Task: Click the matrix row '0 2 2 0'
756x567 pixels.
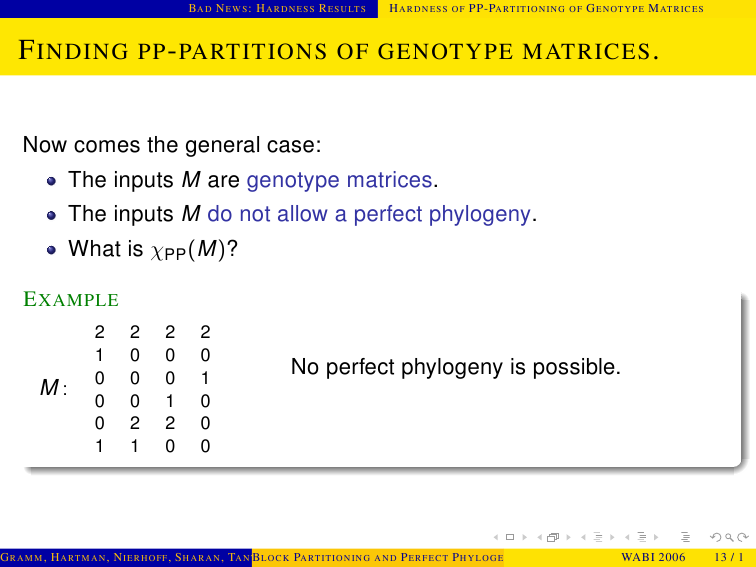Action: (x=152, y=423)
